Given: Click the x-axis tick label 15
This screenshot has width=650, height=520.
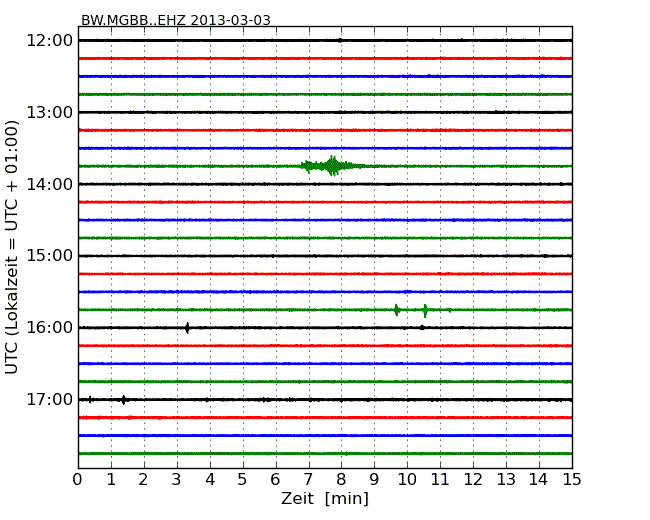Looking at the screenshot, I should [572, 480].
